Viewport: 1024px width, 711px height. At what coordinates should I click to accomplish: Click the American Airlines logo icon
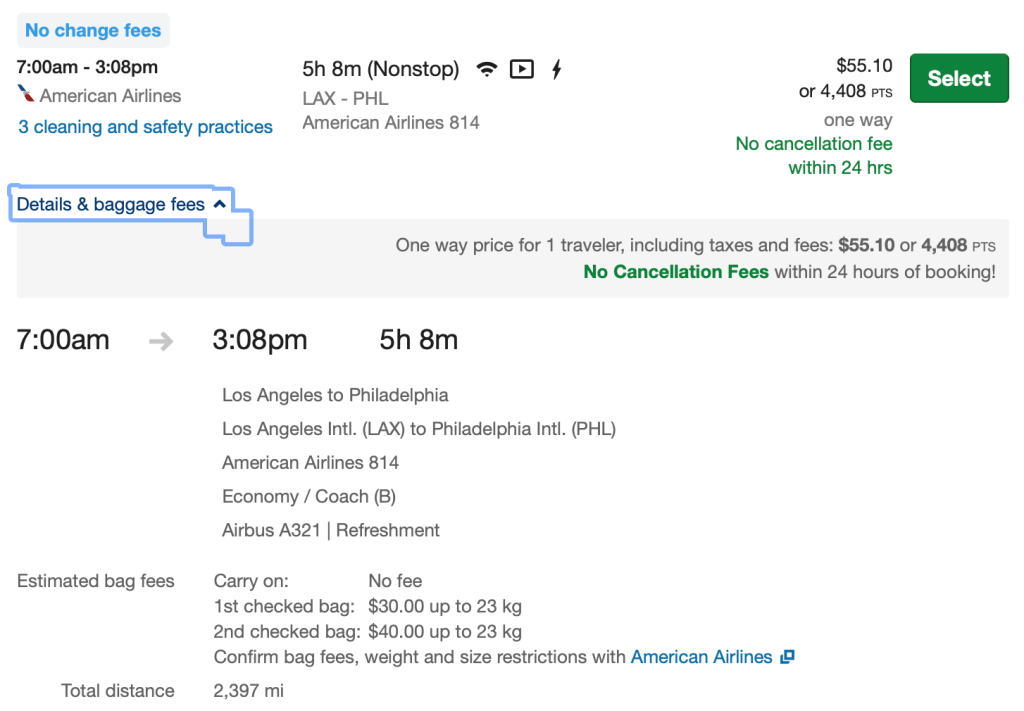pos(27,96)
